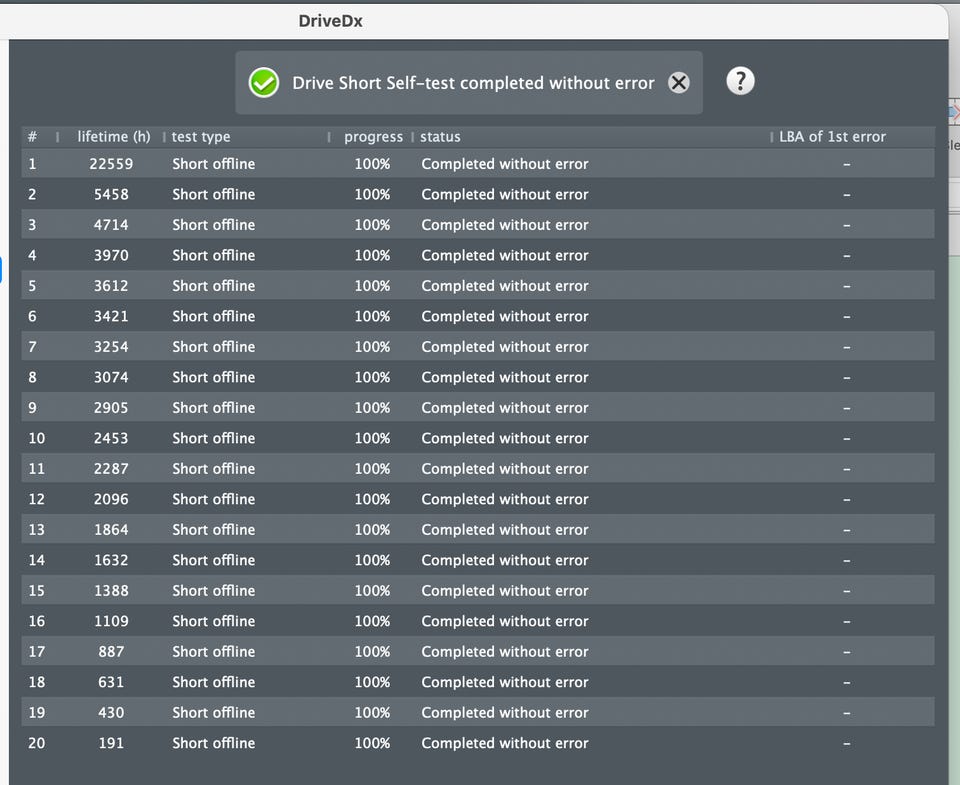Open help via the question mark icon
Image resolution: width=960 pixels, height=785 pixels.
740,81
